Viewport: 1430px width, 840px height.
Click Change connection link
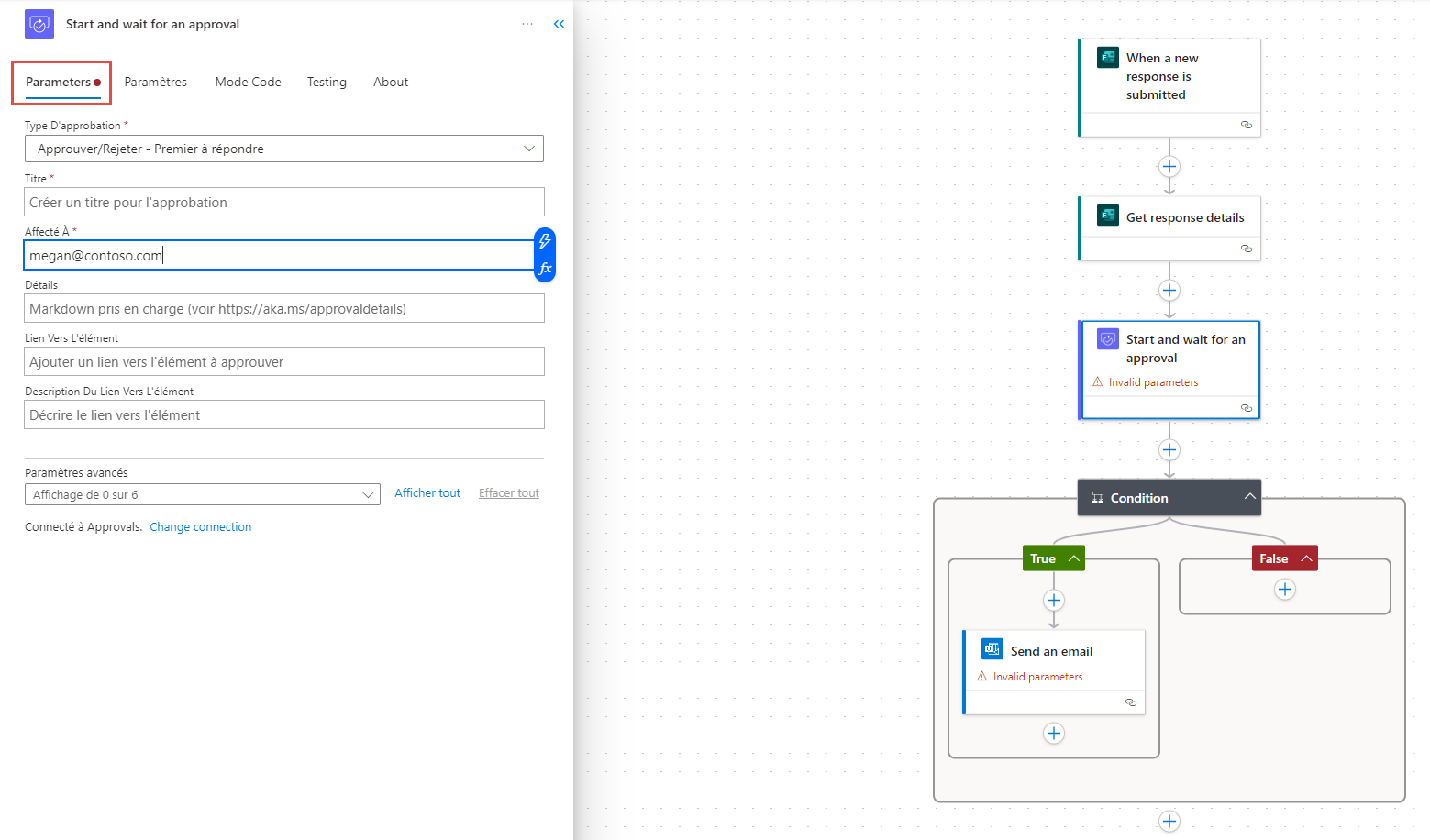[x=201, y=527]
